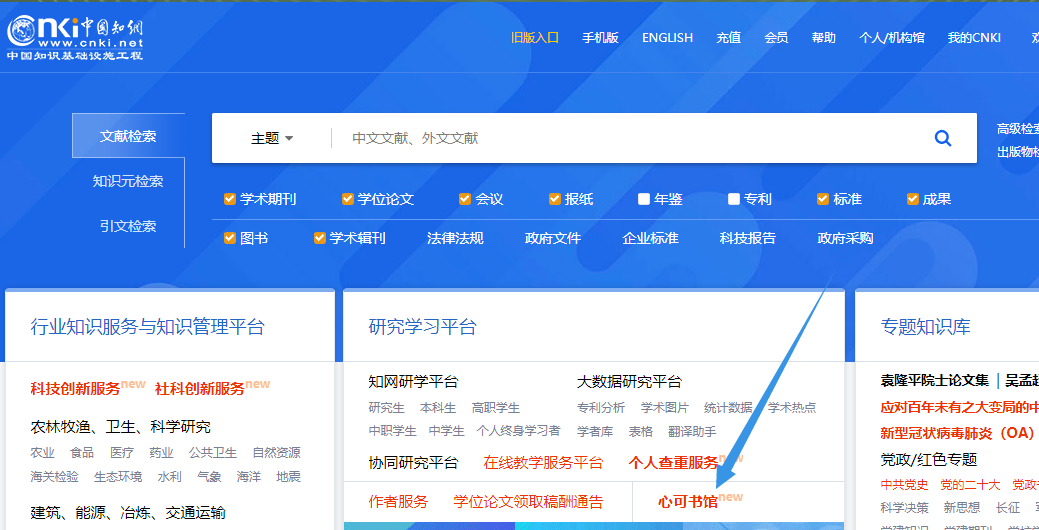
Task: Click the CNKI logo
Action: click(75, 37)
